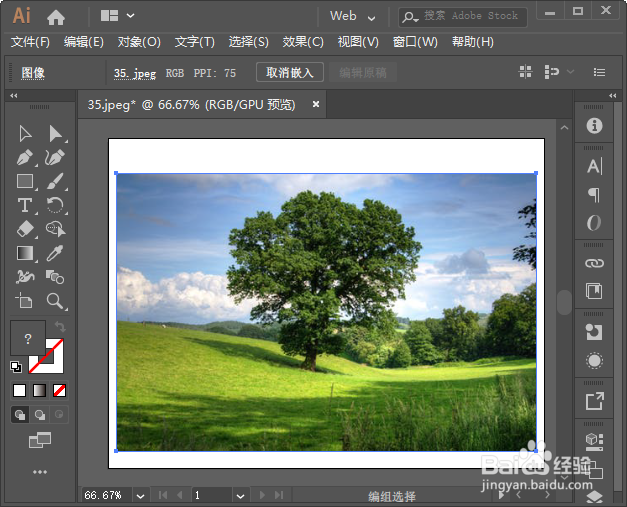This screenshot has height=507, width=627.
Task: Open the arrange documents dropdown
Action: (x=117, y=16)
